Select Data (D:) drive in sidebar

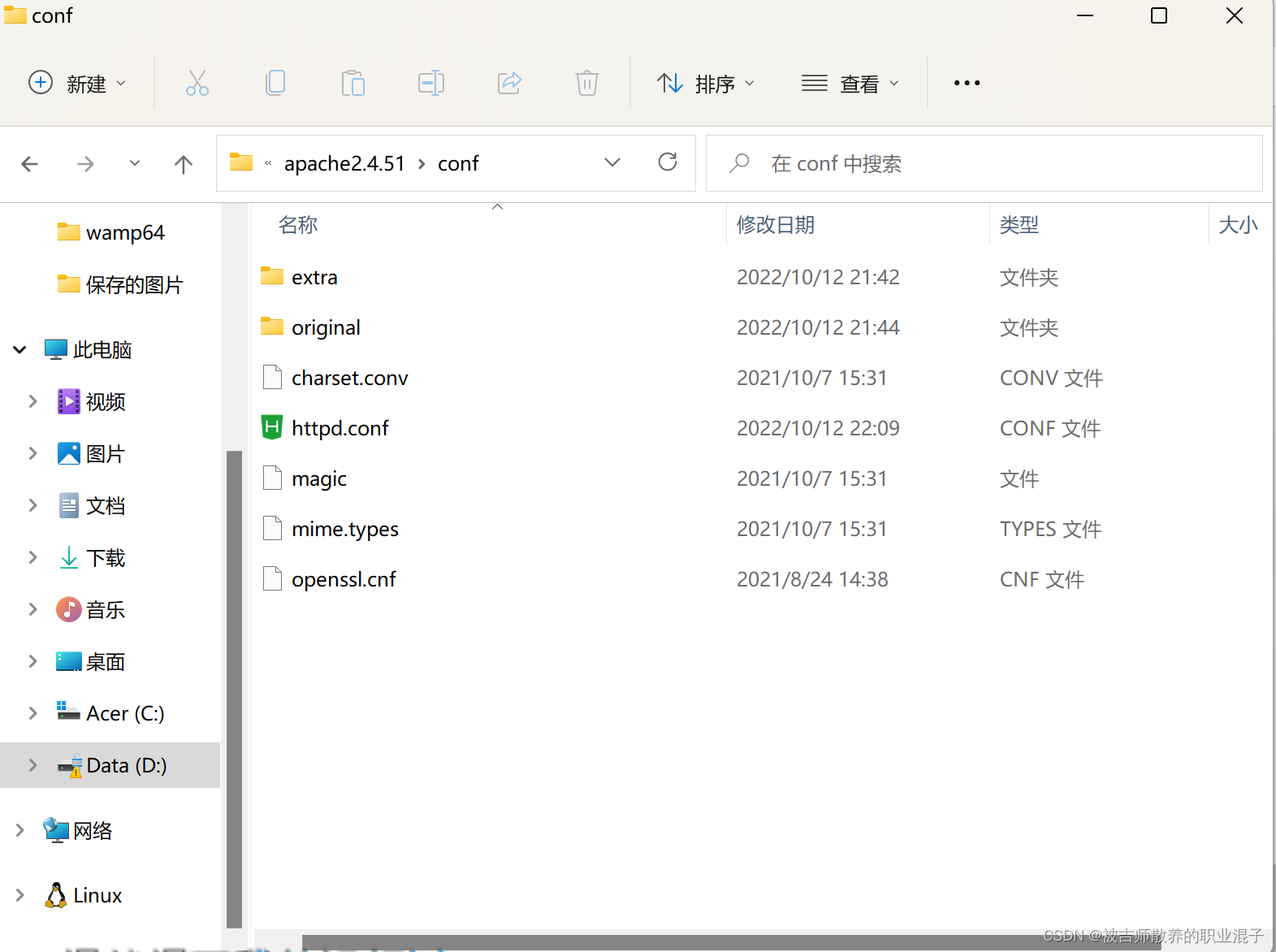[x=110, y=765]
